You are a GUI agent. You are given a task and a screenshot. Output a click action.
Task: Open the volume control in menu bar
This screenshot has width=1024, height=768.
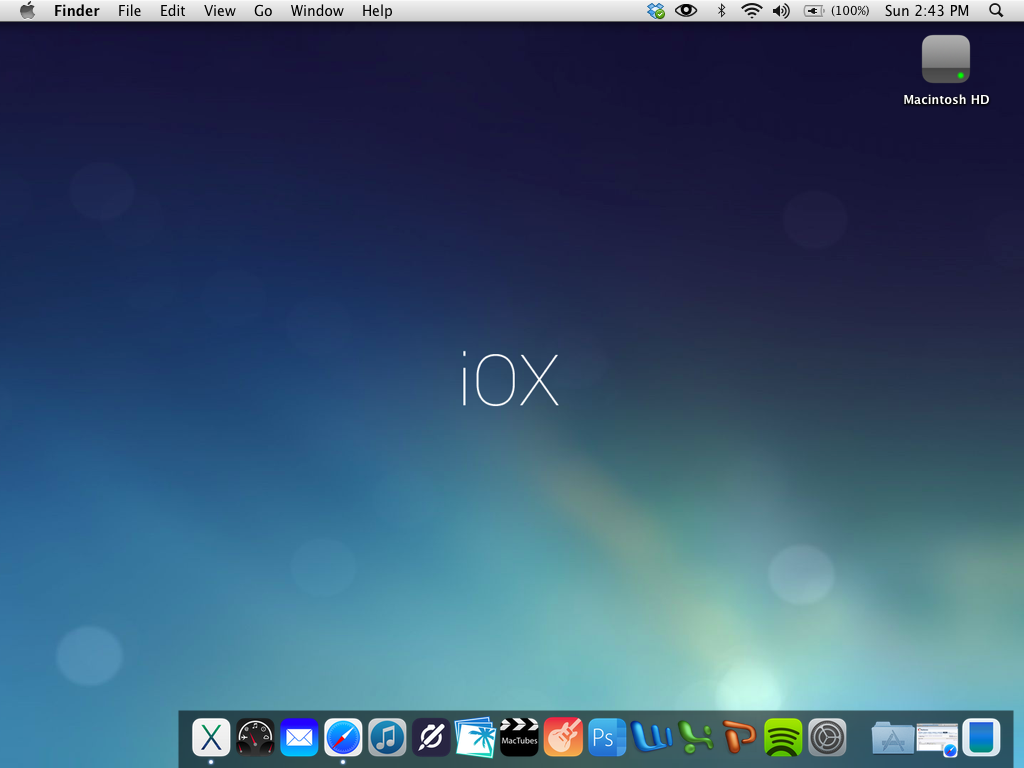(781, 10)
